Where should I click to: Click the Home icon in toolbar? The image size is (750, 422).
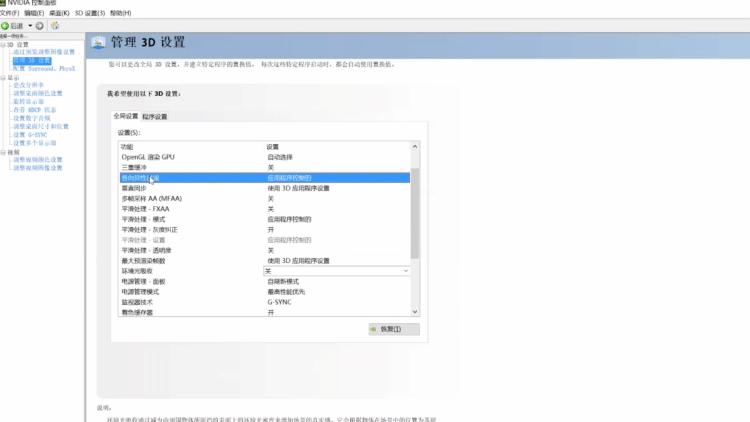pos(55,26)
